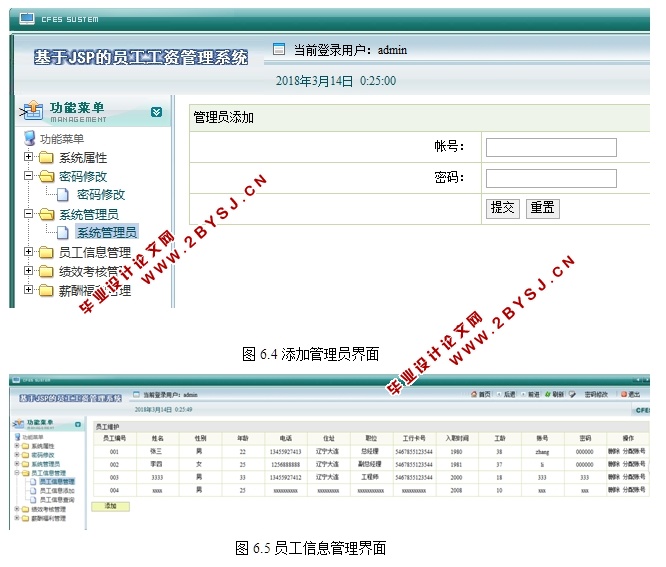The width and height of the screenshot is (666, 567).
Task: Collapse the 员工信息管理 folder in Figure 6.5
Action: tap(17, 472)
